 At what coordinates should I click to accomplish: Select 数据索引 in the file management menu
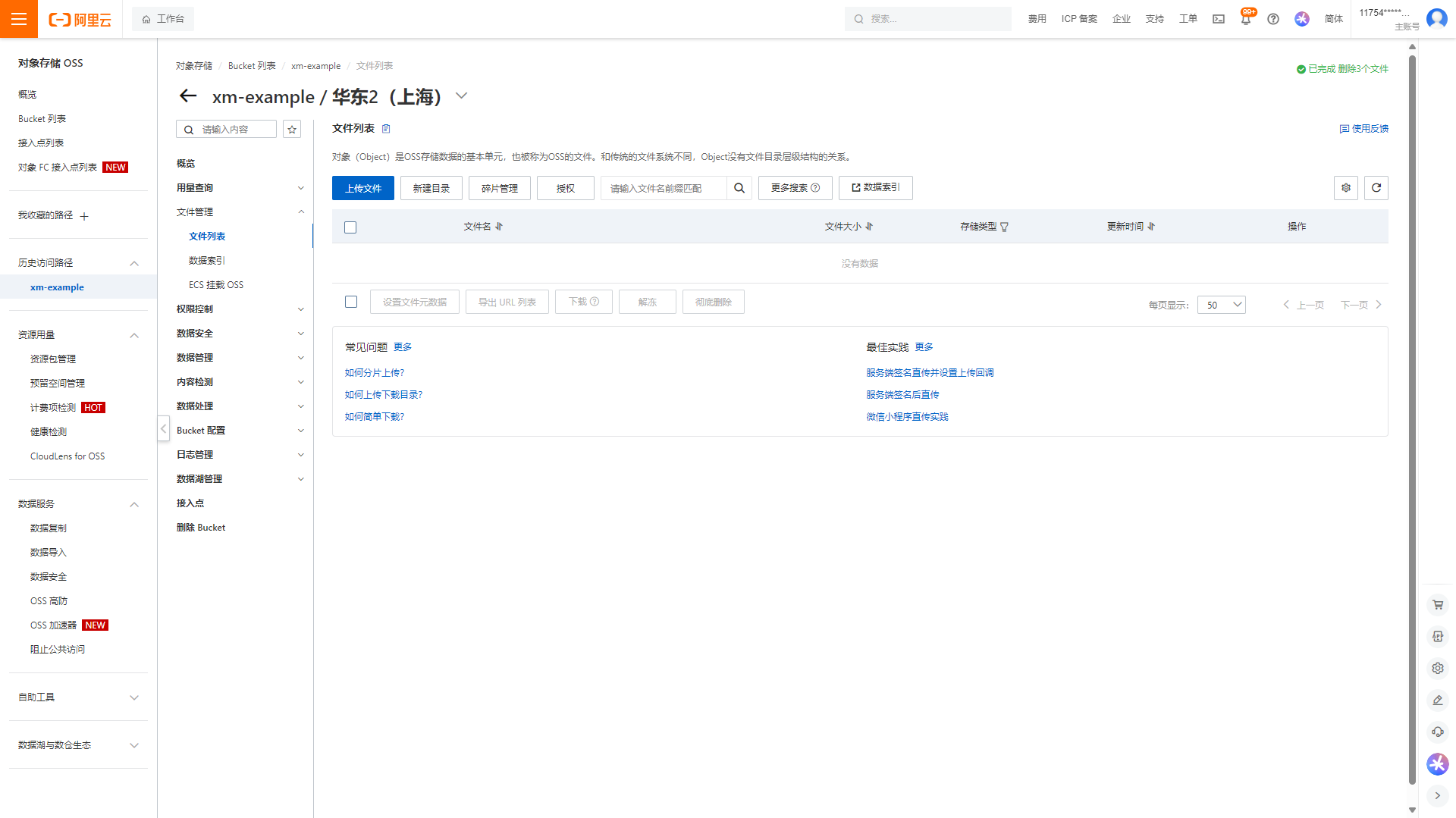(x=207, y=261)
